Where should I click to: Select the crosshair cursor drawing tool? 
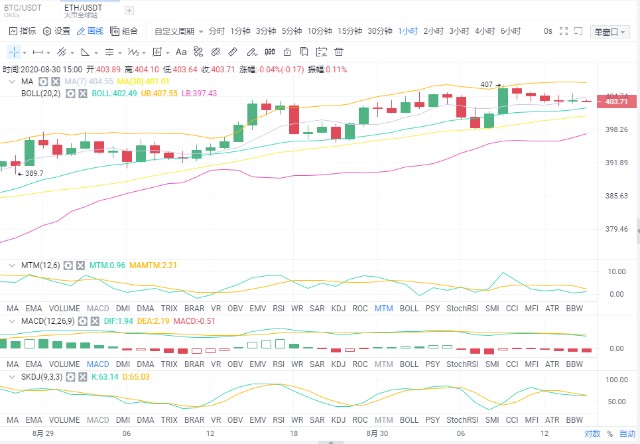click(14, 50)
